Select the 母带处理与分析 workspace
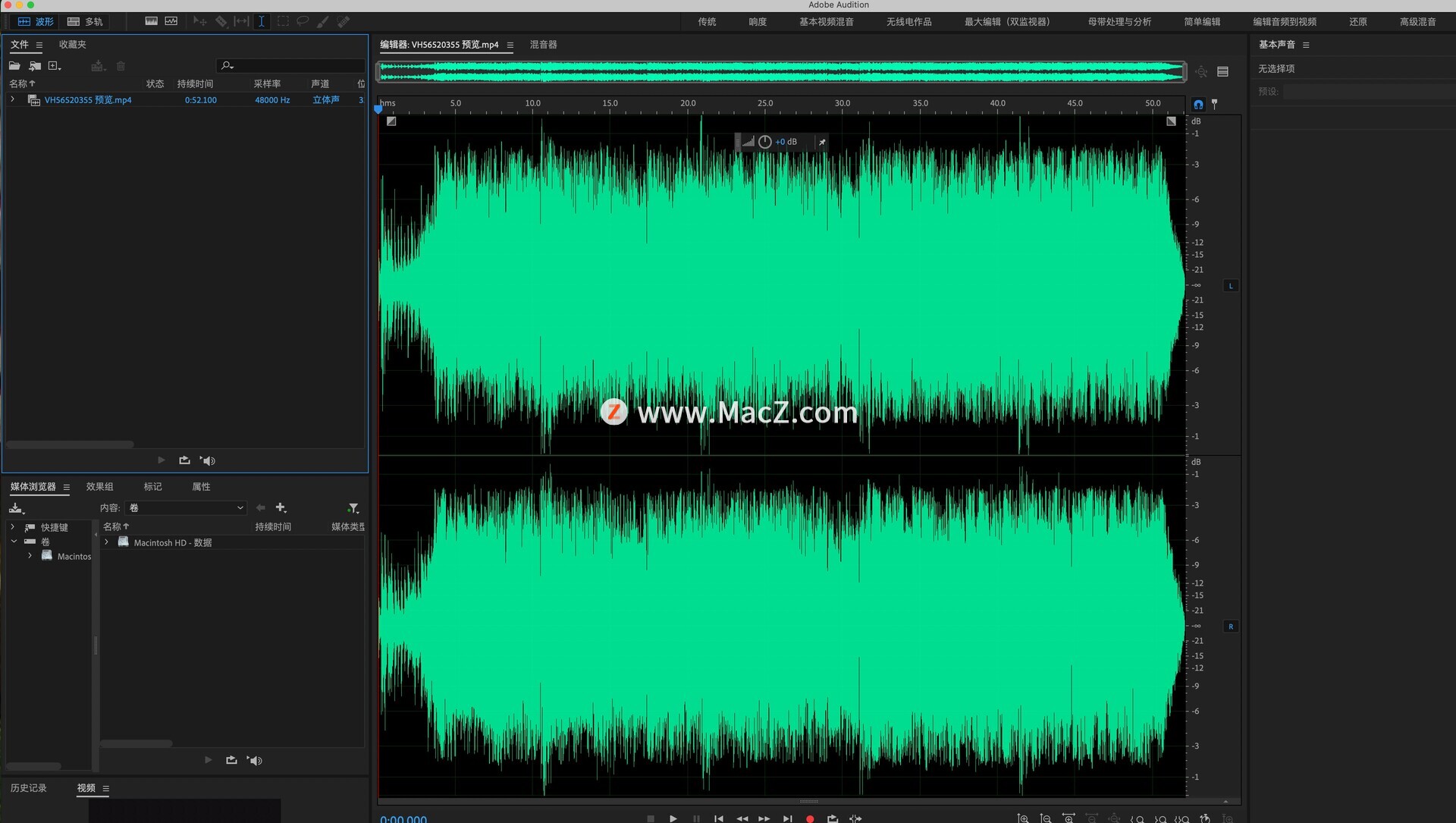The height and width of the screenshot is (823, 1456). (x=1119, y=22)
